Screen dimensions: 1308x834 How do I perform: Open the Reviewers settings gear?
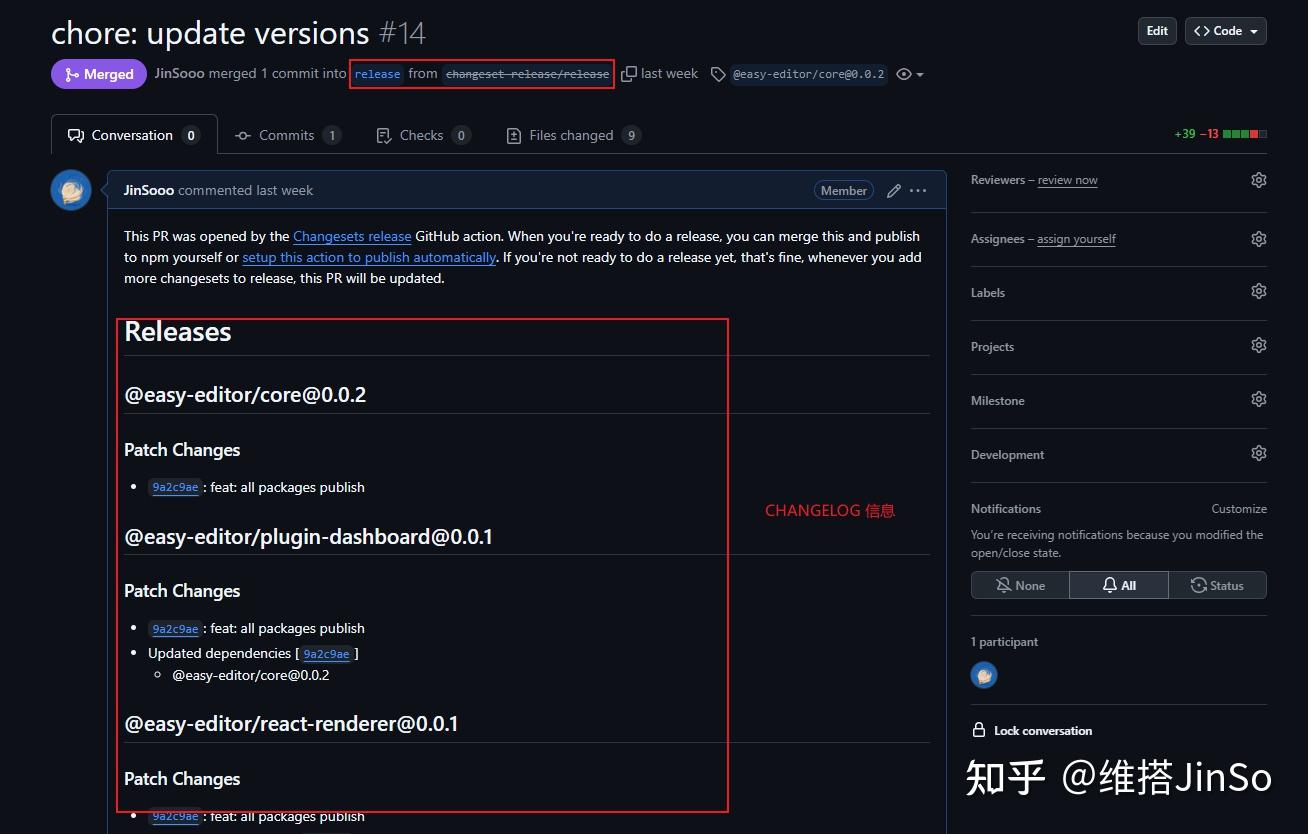1258,179
